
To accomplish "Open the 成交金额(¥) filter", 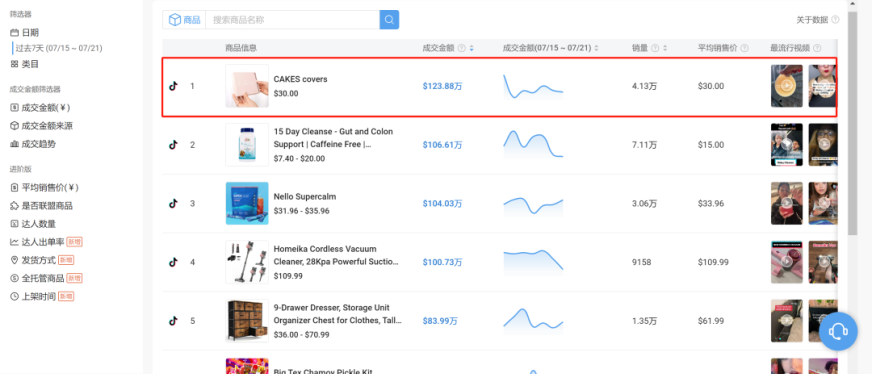I will [x=40, y=108].
